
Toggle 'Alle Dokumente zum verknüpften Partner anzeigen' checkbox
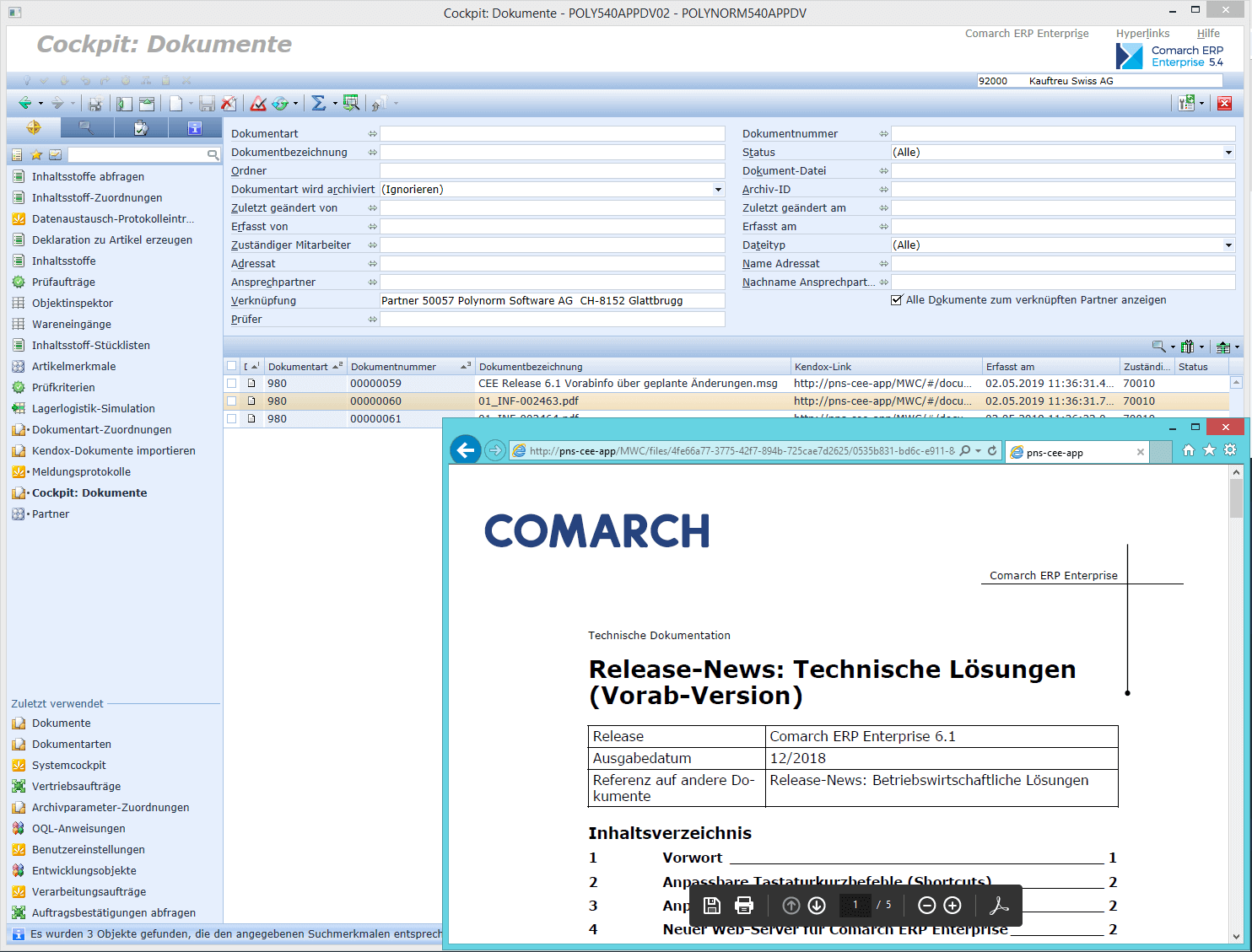pyautogui.click(x=897, y=300)
